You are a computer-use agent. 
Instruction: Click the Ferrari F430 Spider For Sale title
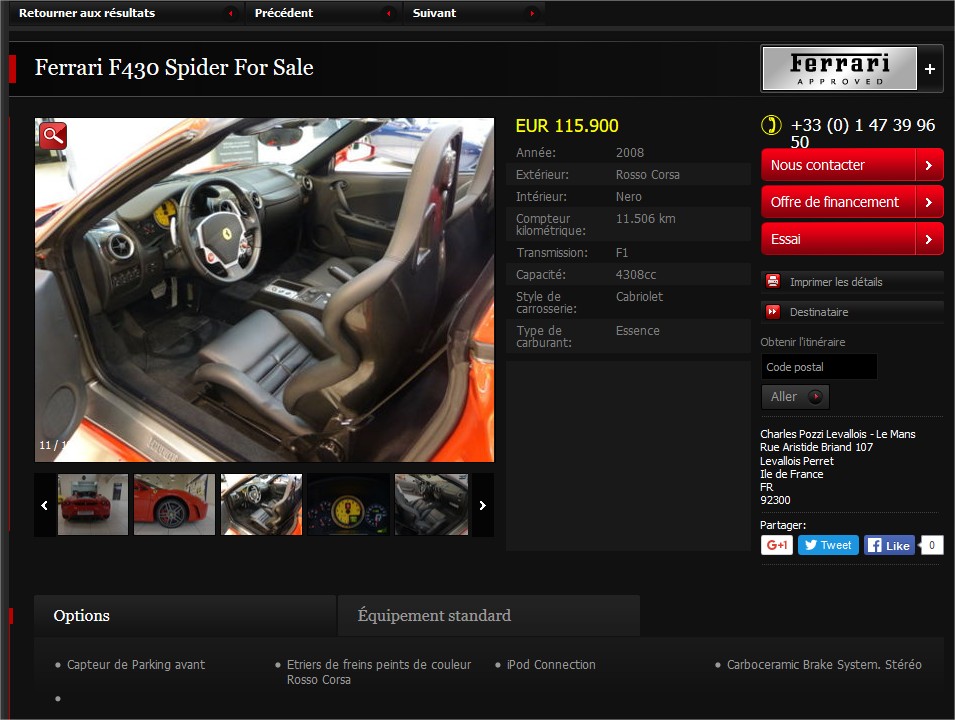click(174, 67)
